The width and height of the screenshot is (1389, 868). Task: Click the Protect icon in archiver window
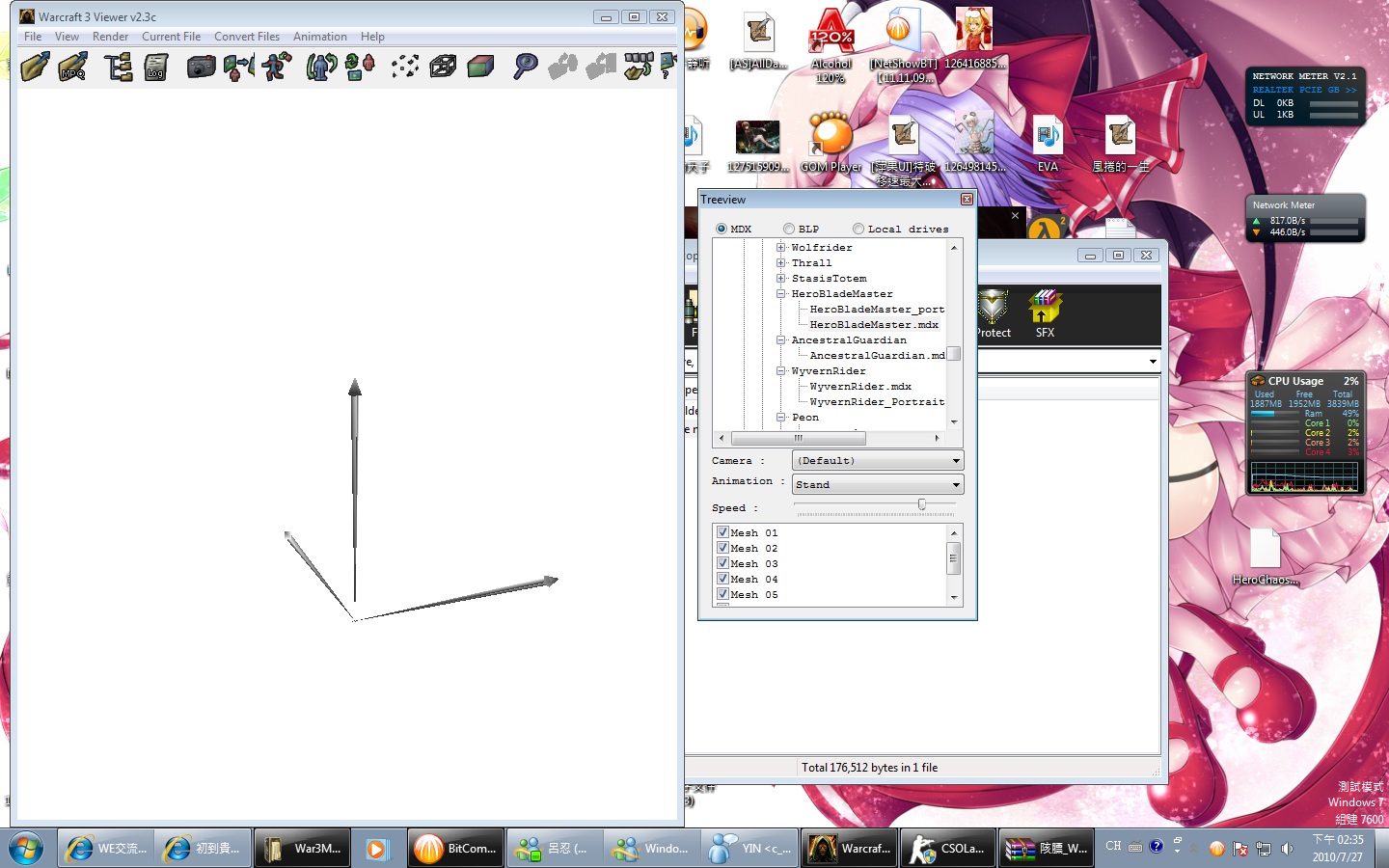click(993, 314)
